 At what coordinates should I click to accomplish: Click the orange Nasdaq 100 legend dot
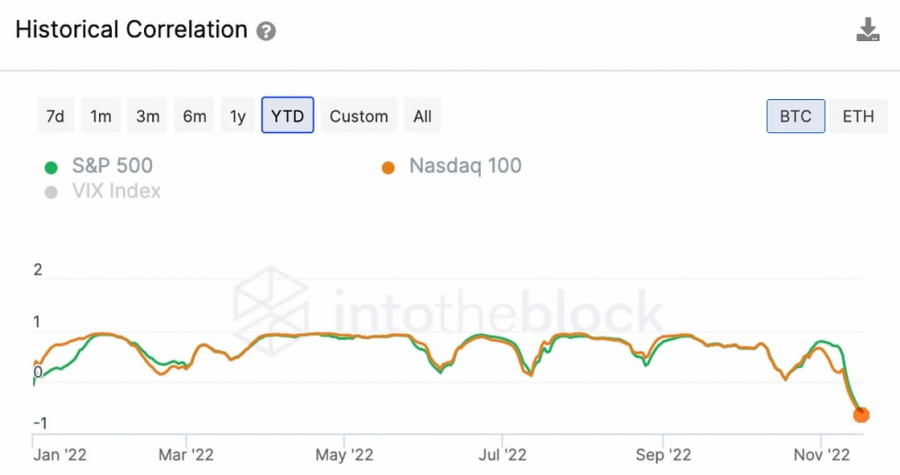click(x=389, y=167)
